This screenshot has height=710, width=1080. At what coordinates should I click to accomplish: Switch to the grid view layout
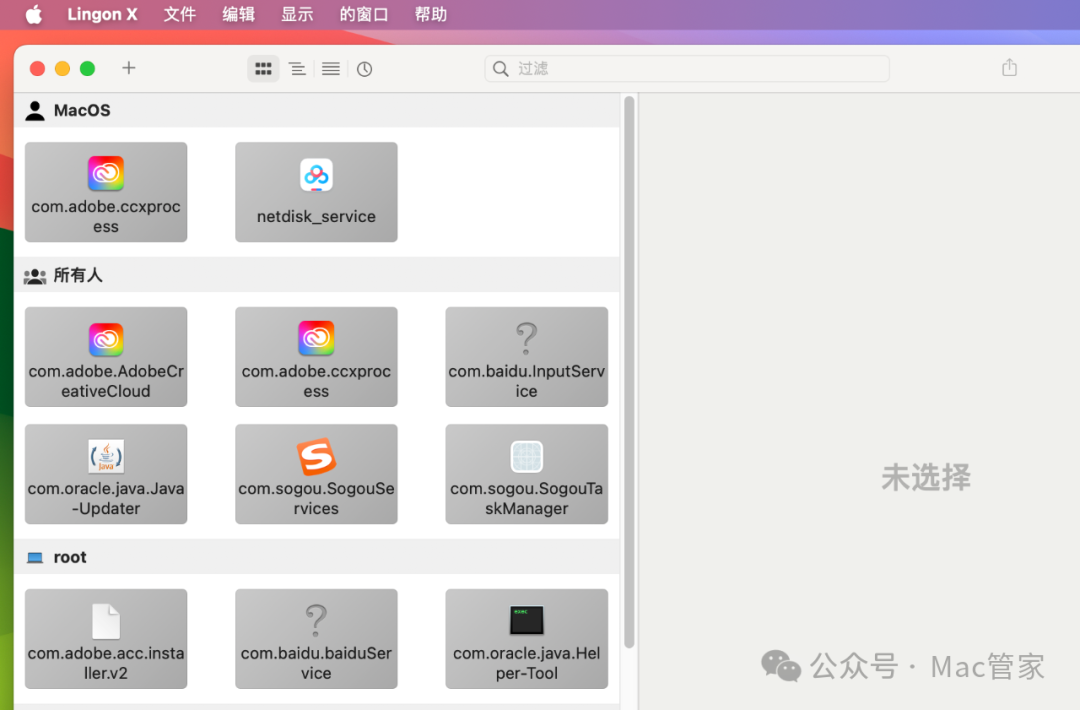tap(263, 68)
